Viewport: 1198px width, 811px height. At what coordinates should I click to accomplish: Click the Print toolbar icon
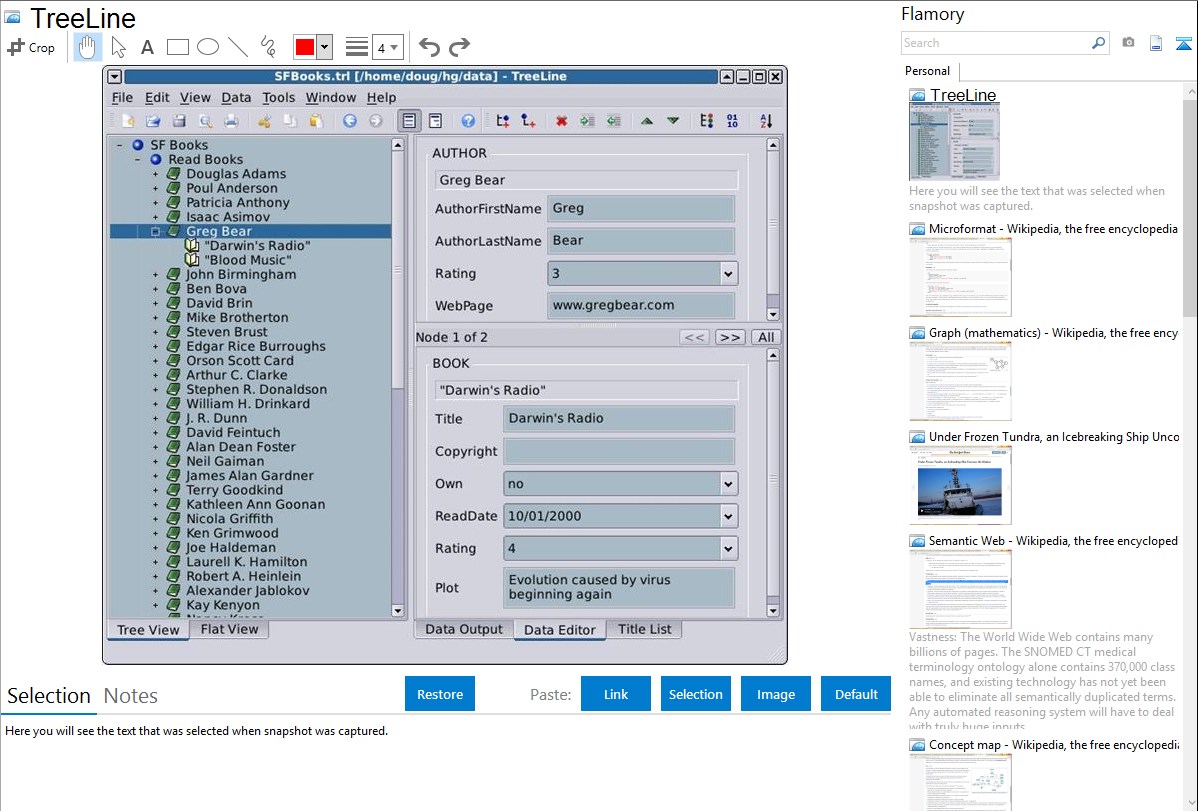point(231,121)
